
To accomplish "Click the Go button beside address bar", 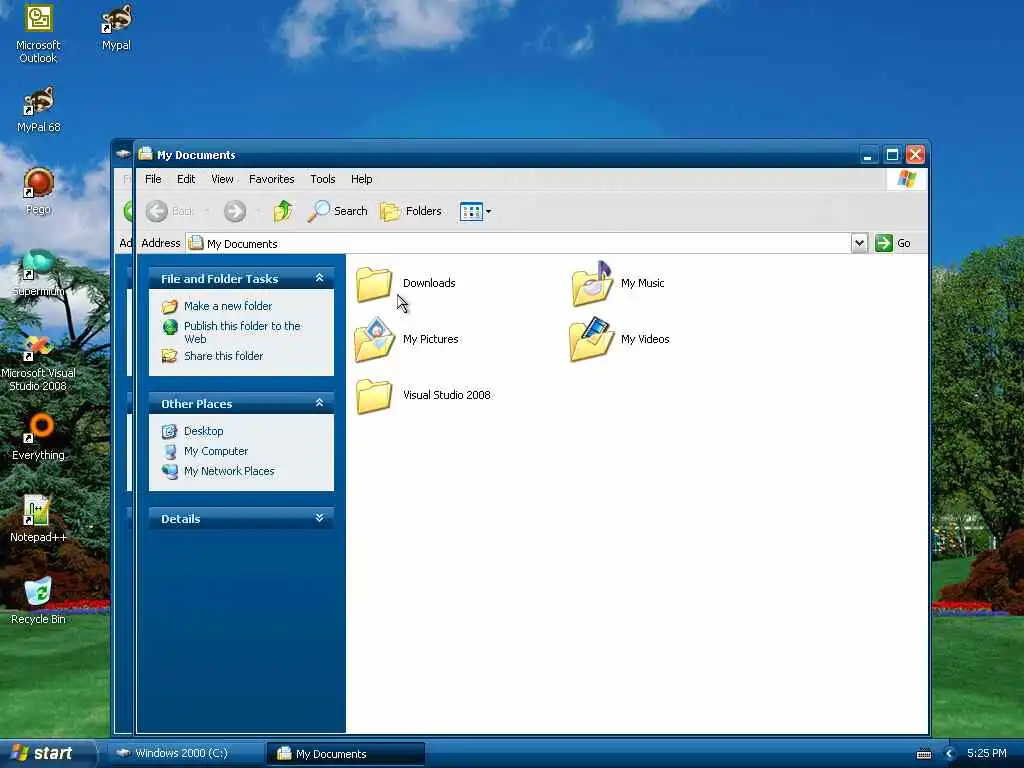I will (893, 243).
